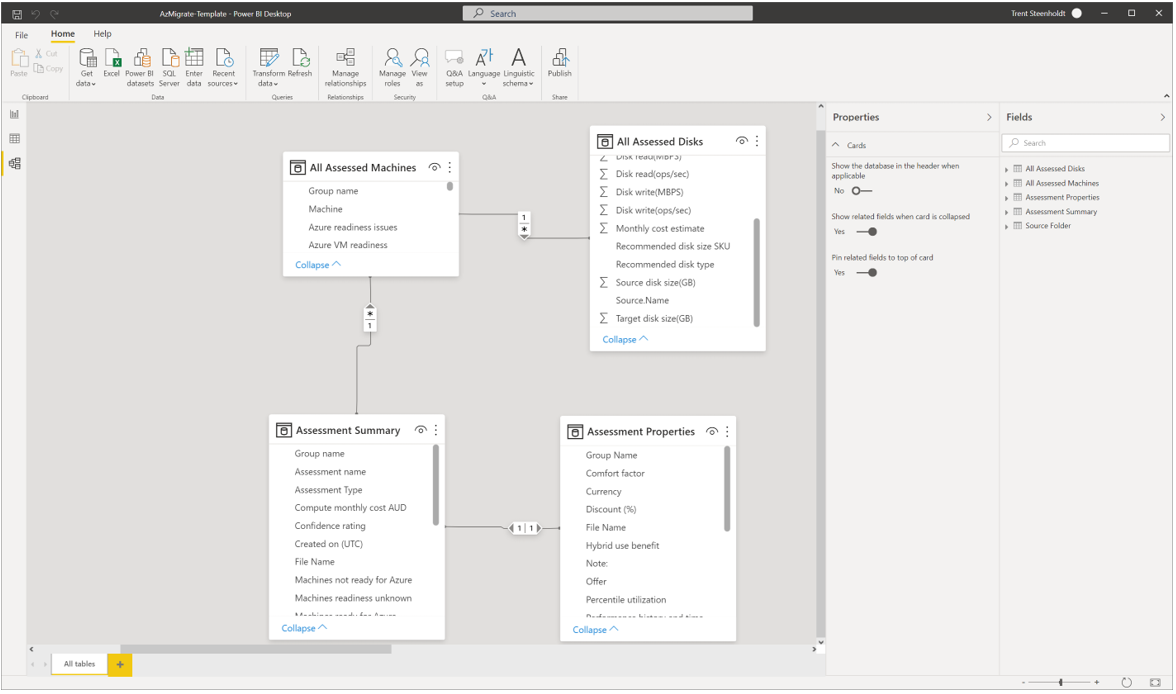The width and height of the screenshot is (1176, 694).
Task: Zoom out with the minus button
Action: (1024, 682)
